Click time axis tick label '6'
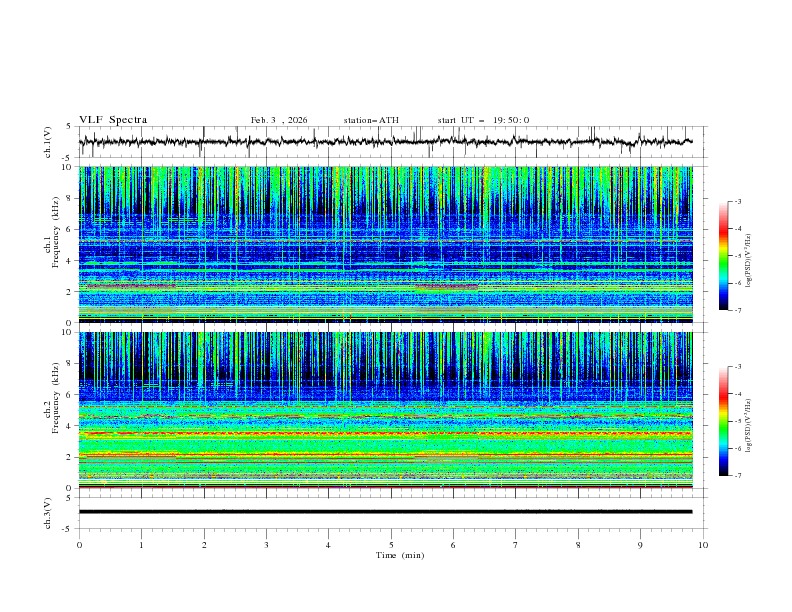This screenshot has width=792, height=612. [454, 545]
